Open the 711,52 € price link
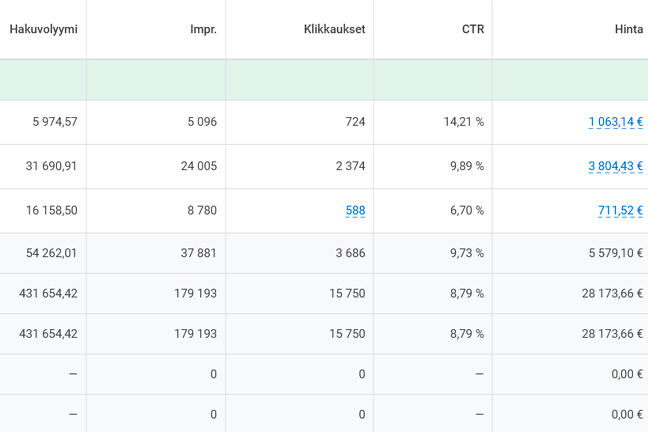 [620, 210]
